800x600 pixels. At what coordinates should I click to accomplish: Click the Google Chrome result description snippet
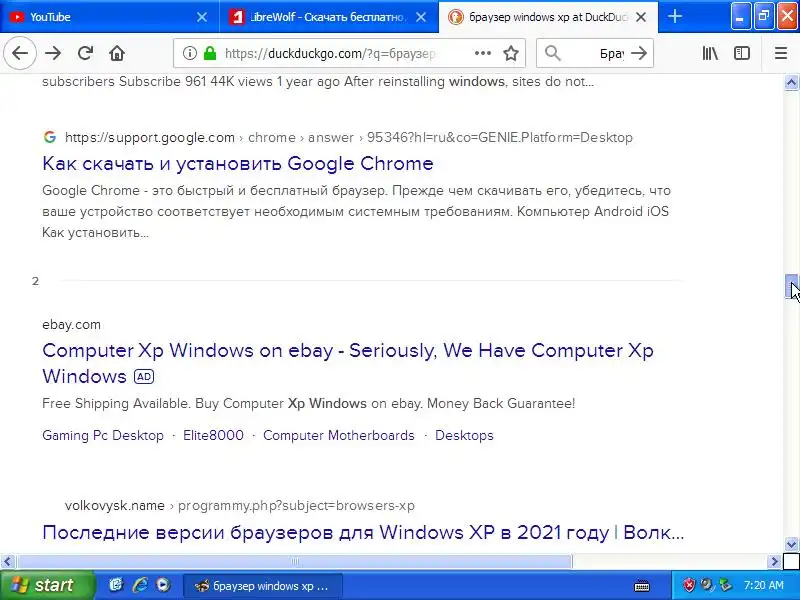(x=356, y=211)
